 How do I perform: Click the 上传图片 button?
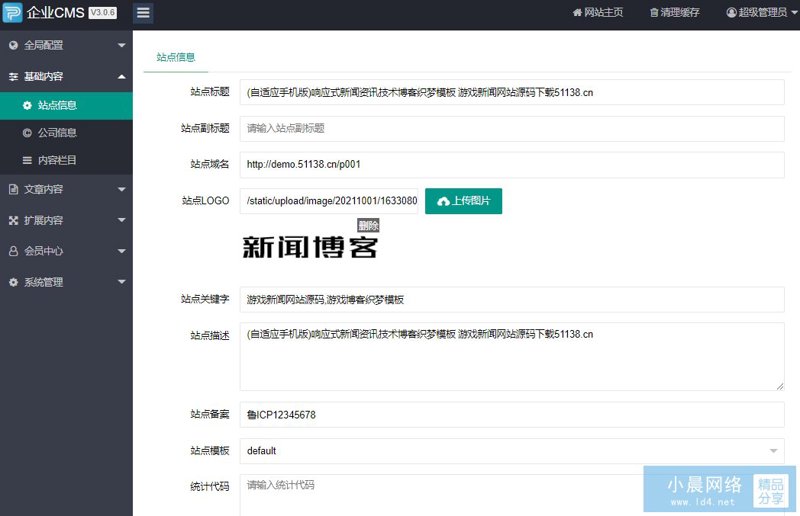click(x=463, y=201)
